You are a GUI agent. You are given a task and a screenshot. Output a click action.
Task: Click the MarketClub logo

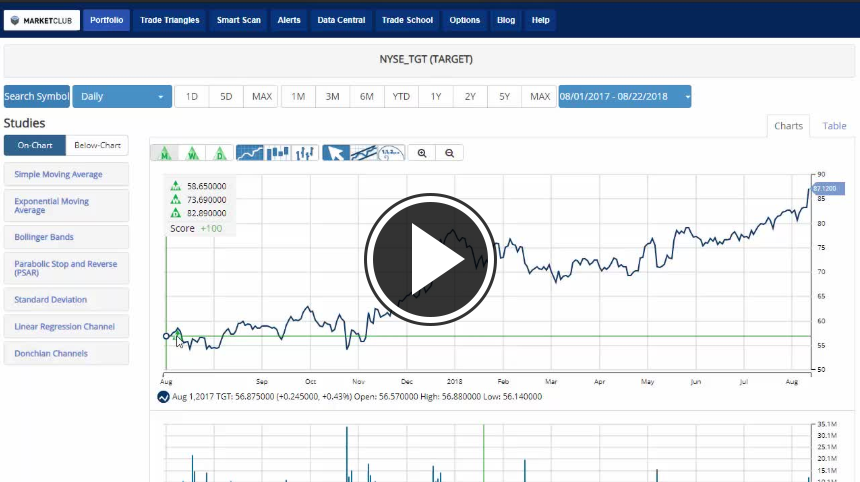42,20
